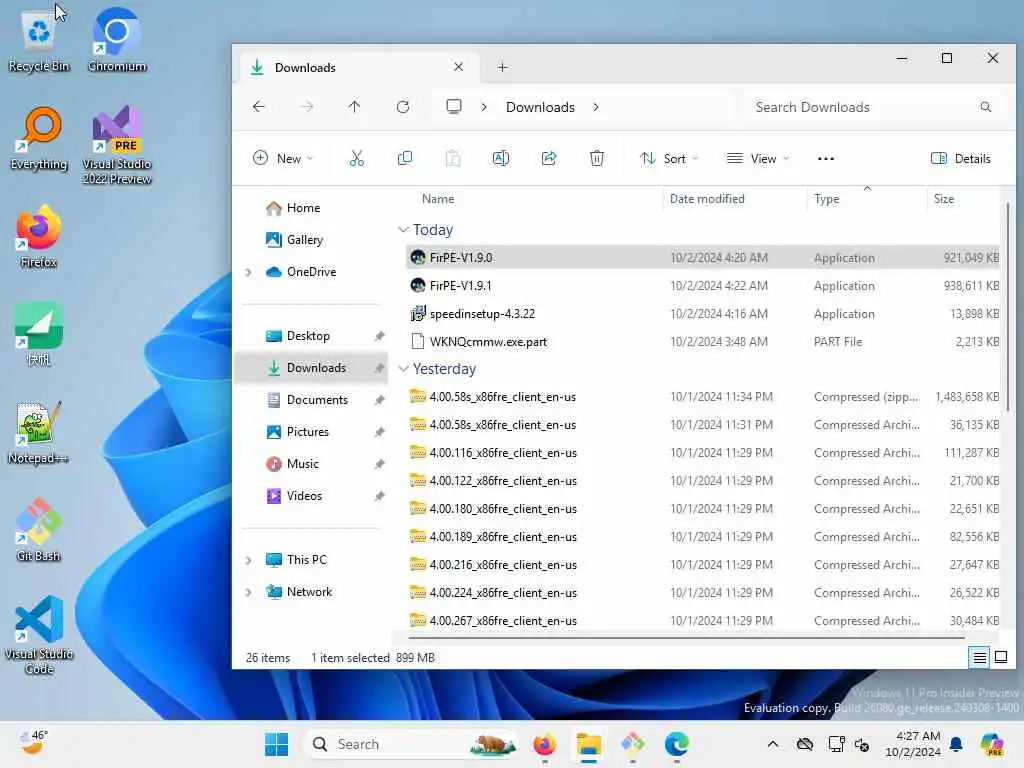The height and width of the screenshot is (768, 1024).
Task: Select the Firefox desktop shortcut
Action: pyautogui.click(x=39, y=236)
